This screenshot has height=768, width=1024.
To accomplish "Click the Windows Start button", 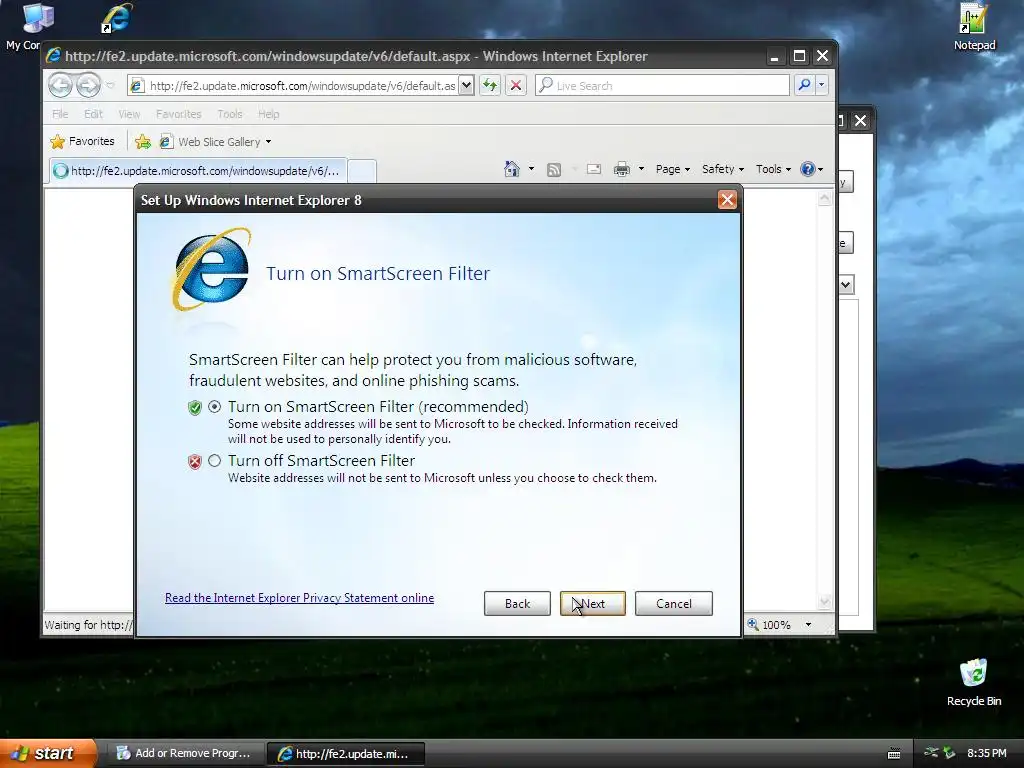I will tap(46, 753).
